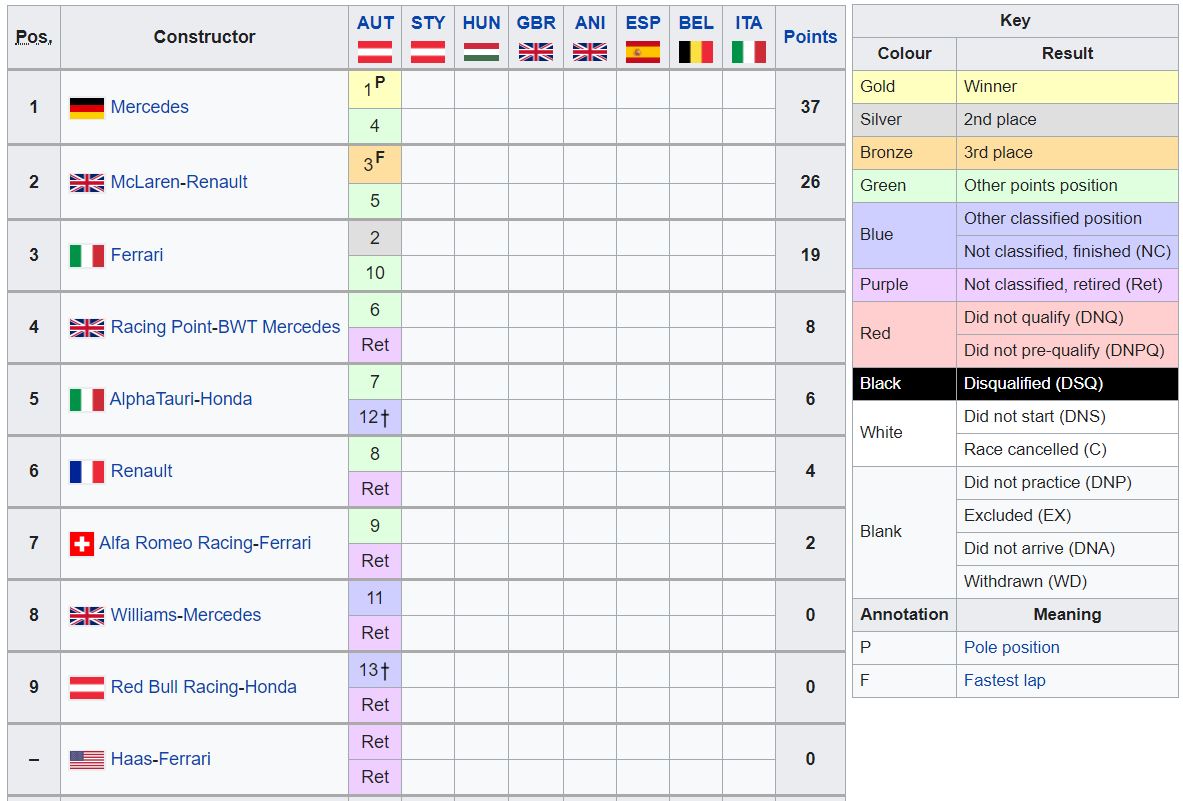The image size is (1183, 801).
Task: Click the Belgian flag under BEL
Action: (696, 52)
